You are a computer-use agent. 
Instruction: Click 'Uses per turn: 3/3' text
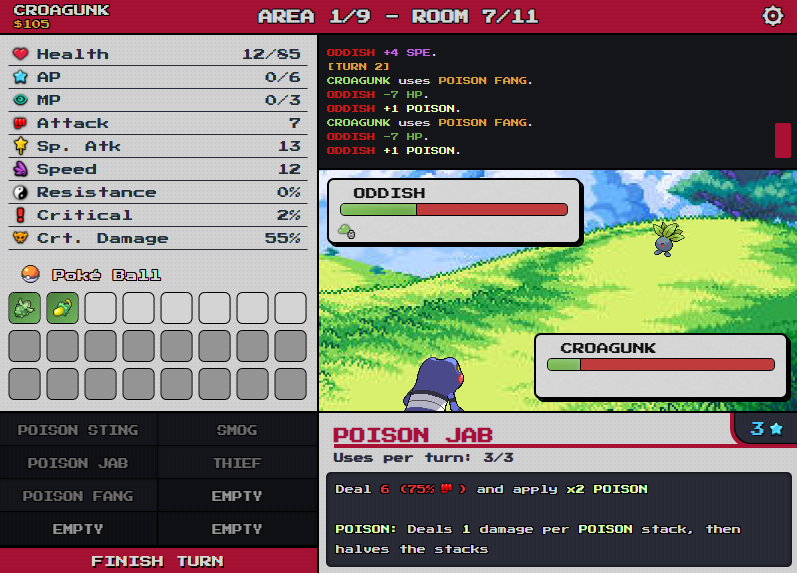click(x=423, y=458)
